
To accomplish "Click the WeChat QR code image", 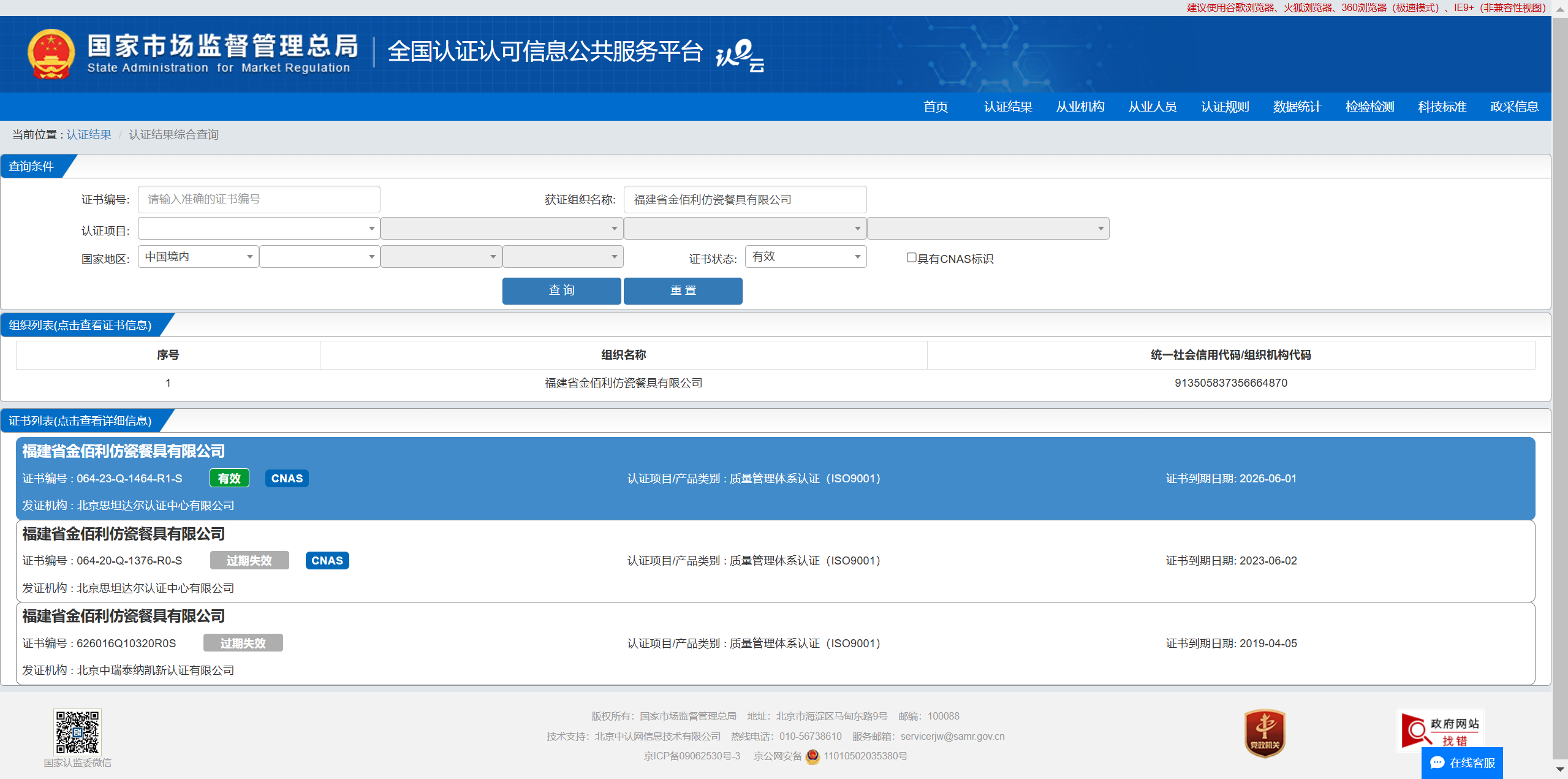I will point(77,731).
